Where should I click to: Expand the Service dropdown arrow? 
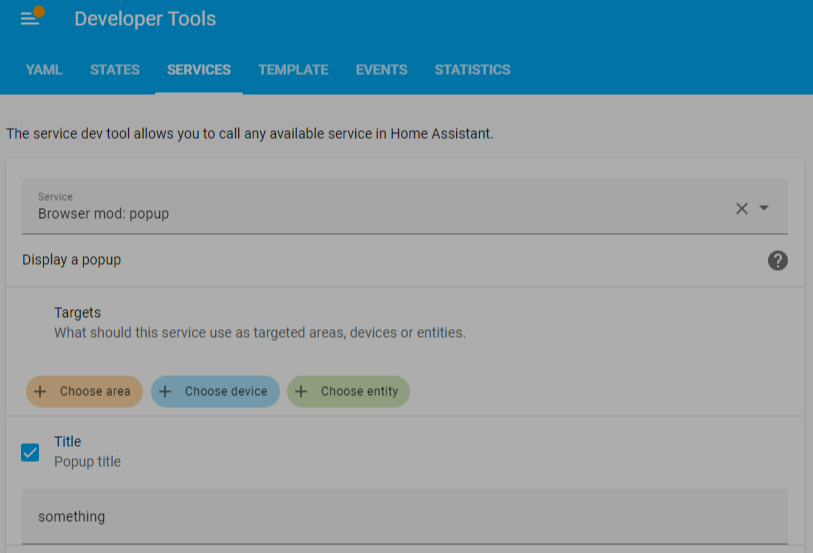(x=764, y=208)
